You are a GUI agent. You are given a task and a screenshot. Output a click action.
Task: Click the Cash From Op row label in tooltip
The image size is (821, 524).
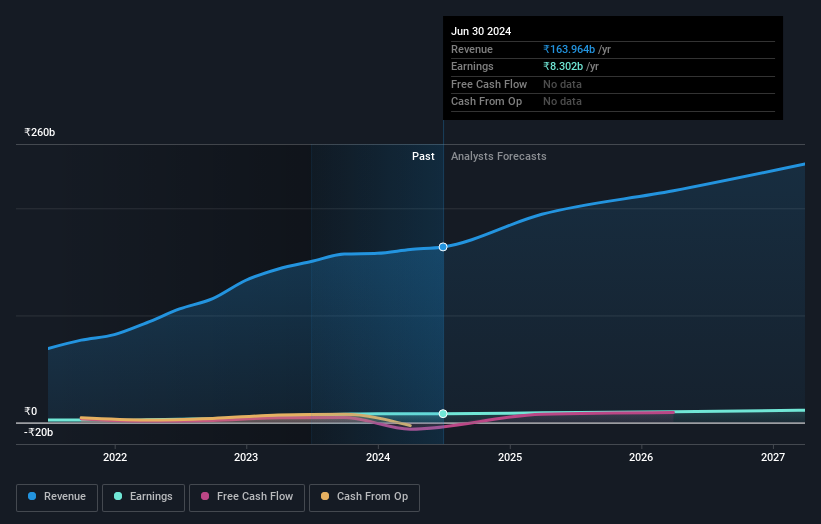point(486,102)
